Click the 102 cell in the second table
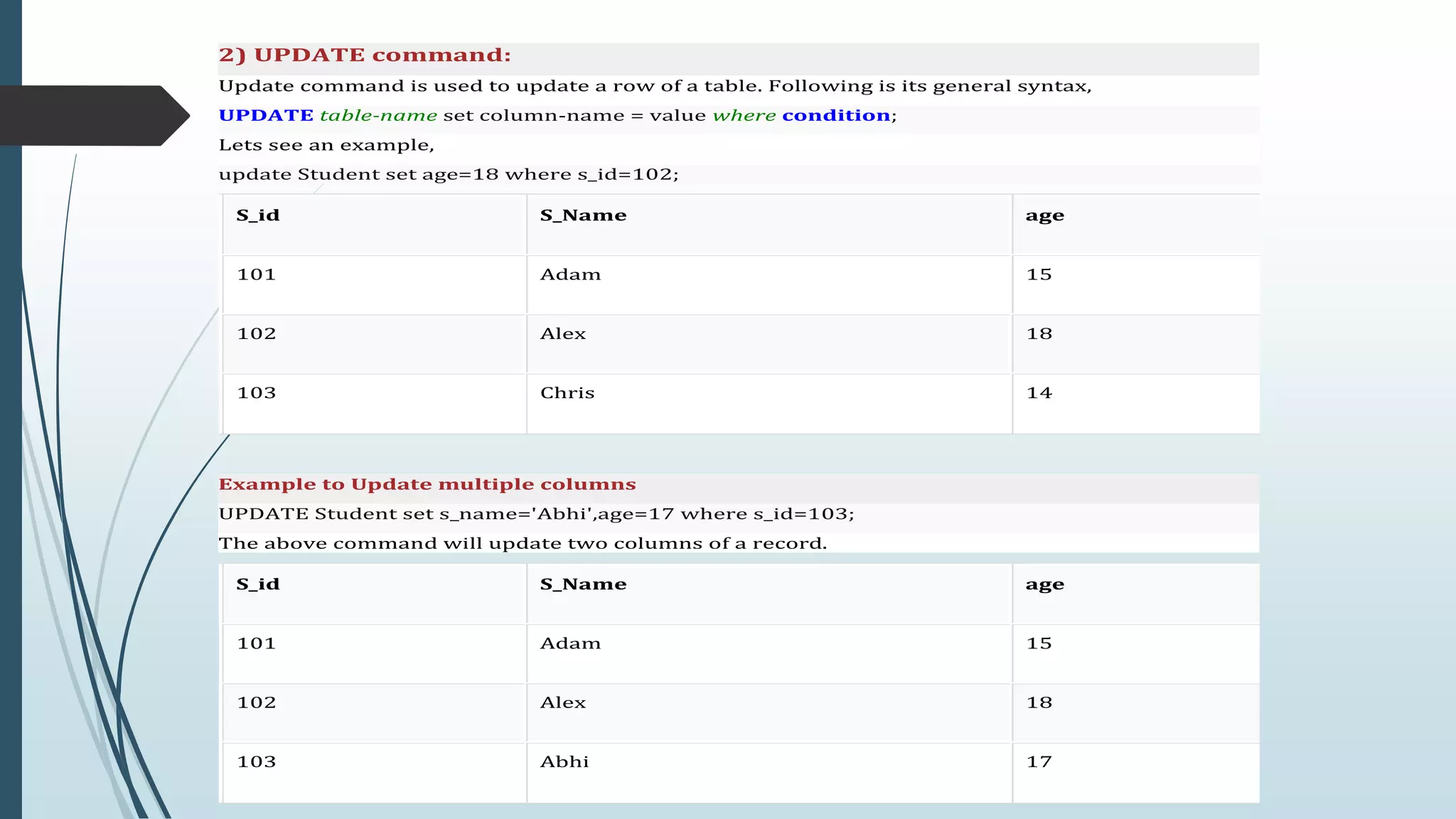This screenshot has width=1456, height=819. [x=375, y=714]
